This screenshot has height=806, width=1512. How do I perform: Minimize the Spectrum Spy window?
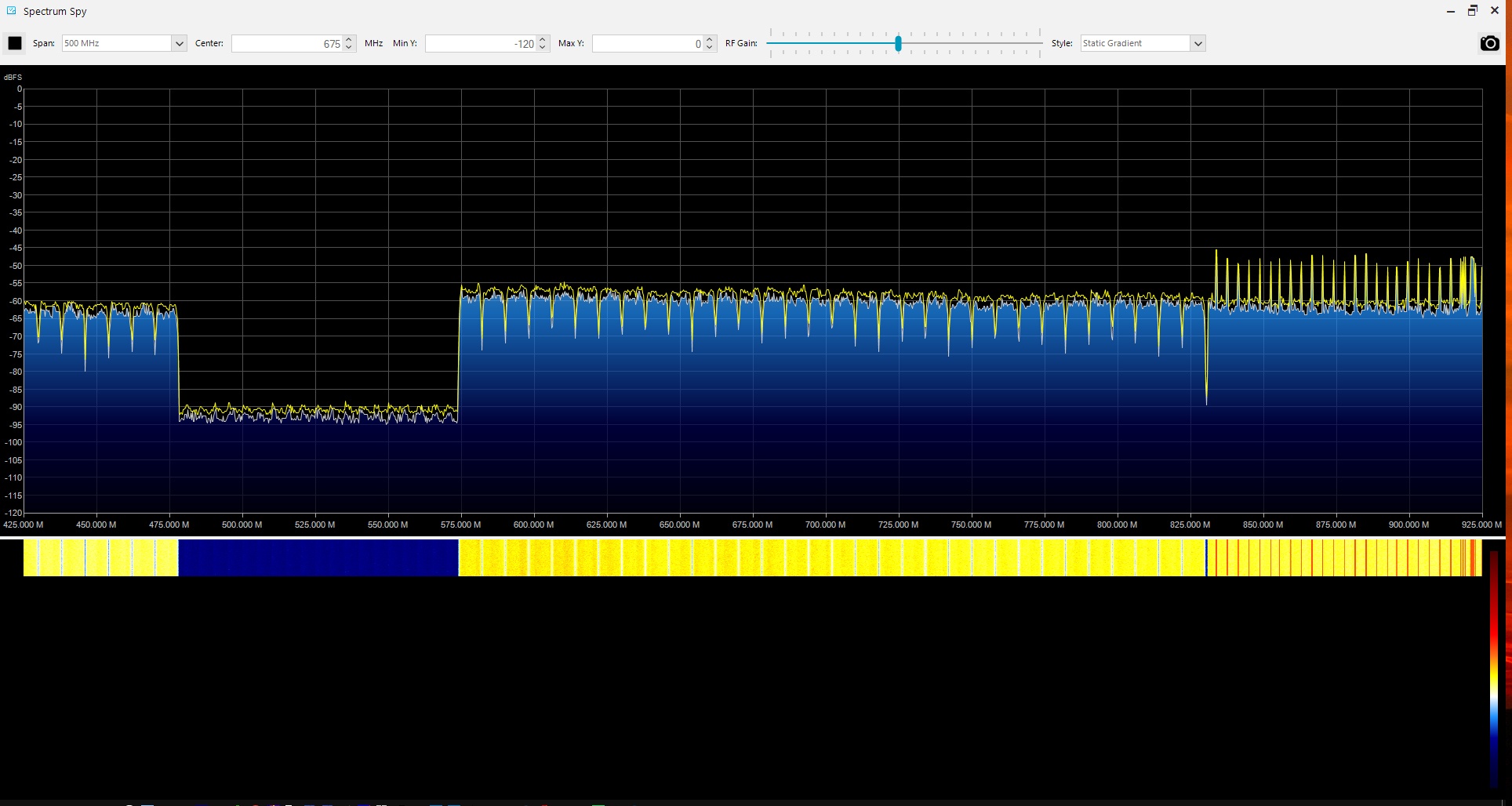tap(1450, 11)
